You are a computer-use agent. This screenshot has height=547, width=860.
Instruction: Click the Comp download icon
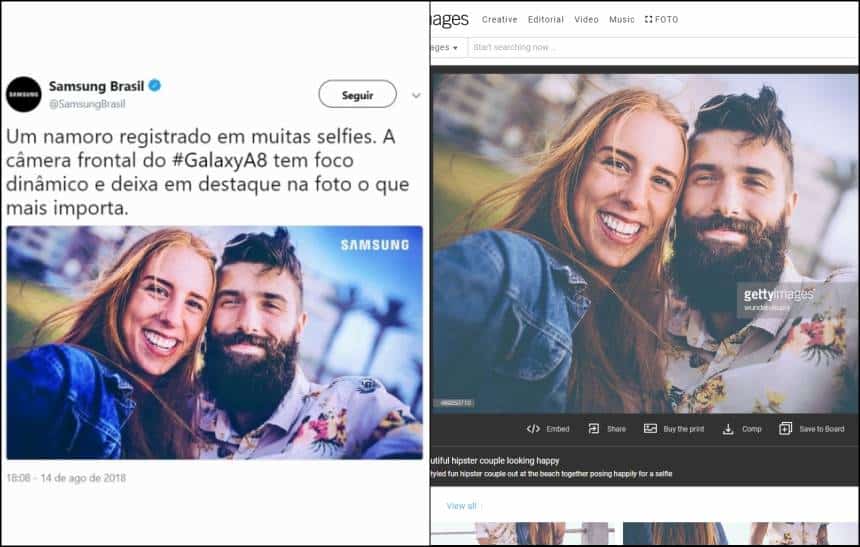click(728, 429)
